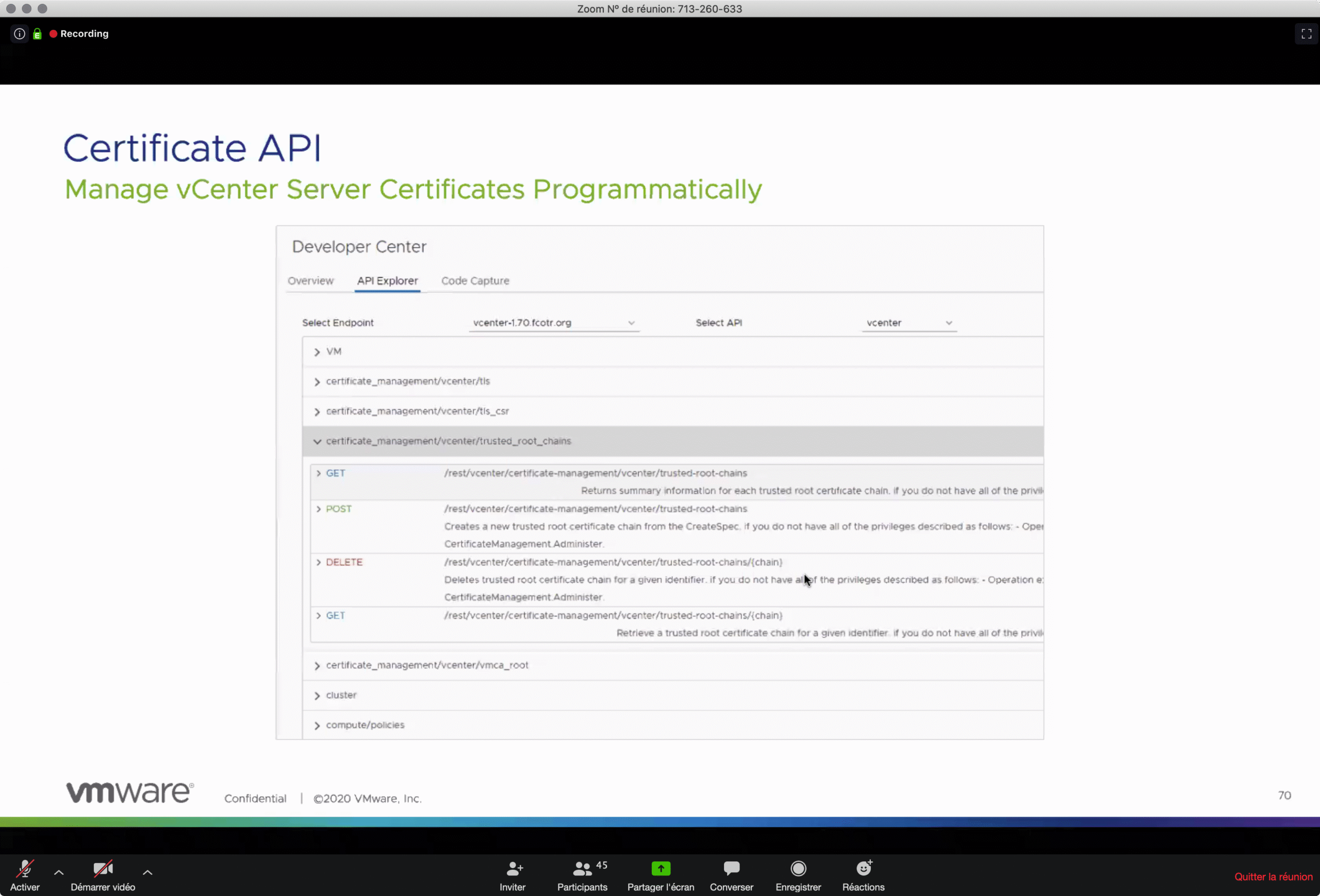Screen dimensions: 1320x896
Task: Open Réactions emoji icon
Action: click(x=863, y=868)
